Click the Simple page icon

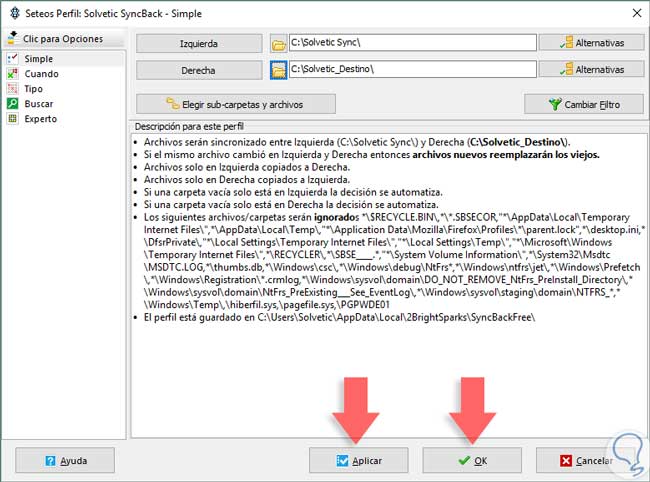click(x=13, y=58)
